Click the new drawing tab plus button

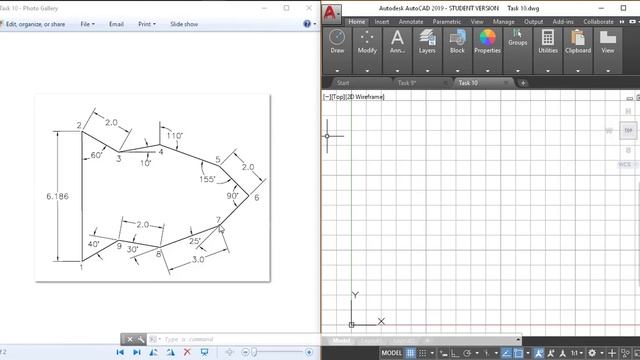[x=523, y=83]
